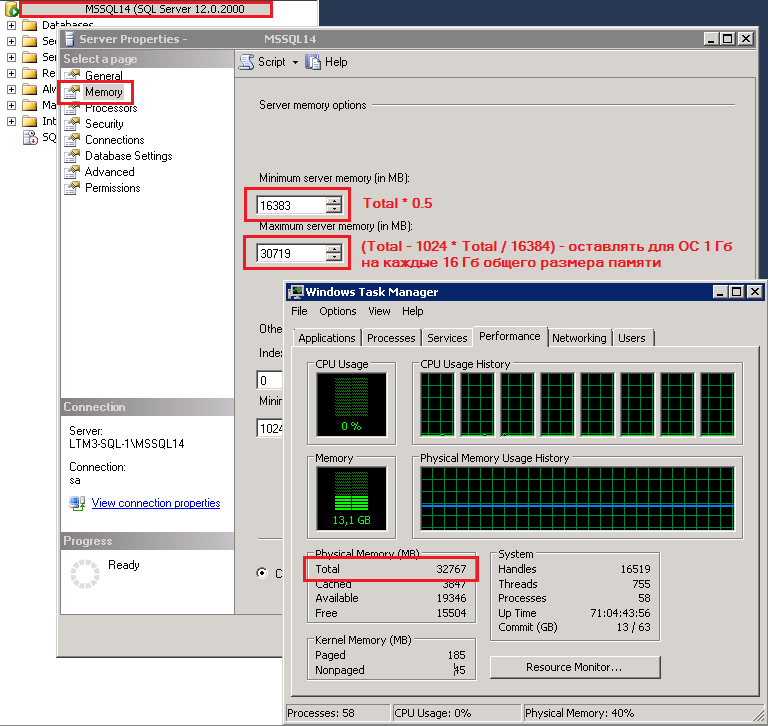This screenshot has height=726, width=768.
Task: Increase Maximum server memory value
Action: [x=334, y=249]
